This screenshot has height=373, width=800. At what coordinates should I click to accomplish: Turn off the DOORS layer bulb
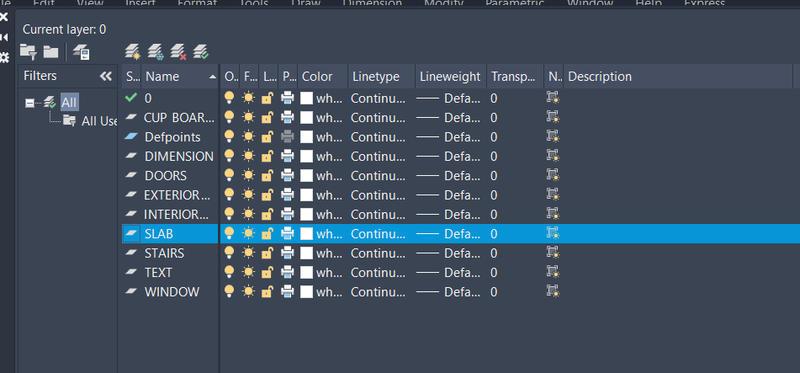tap(230, 176)
